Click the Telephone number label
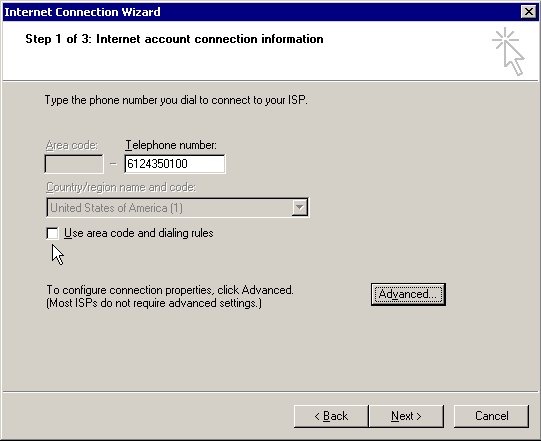This screenshot has height=441, width=541. 171,145
